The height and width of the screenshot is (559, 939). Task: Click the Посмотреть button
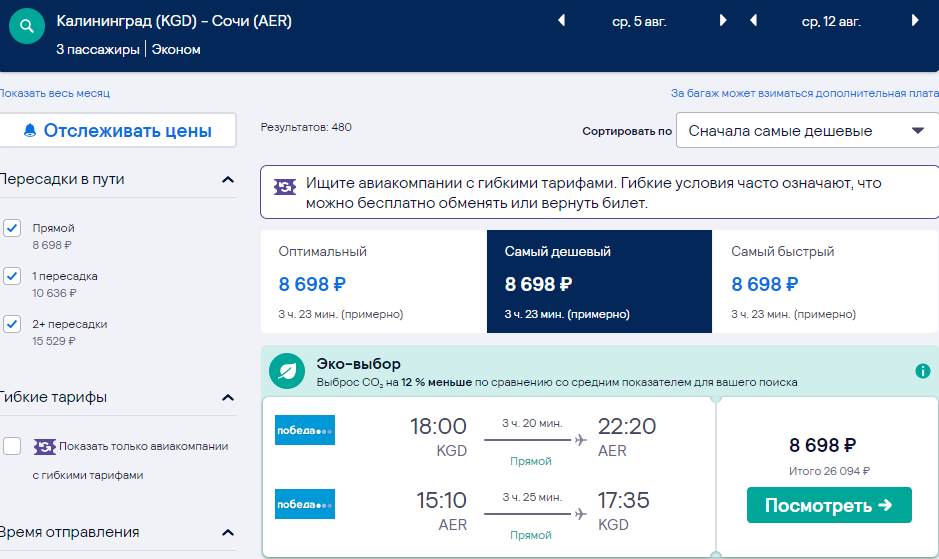tap(829, 505)
